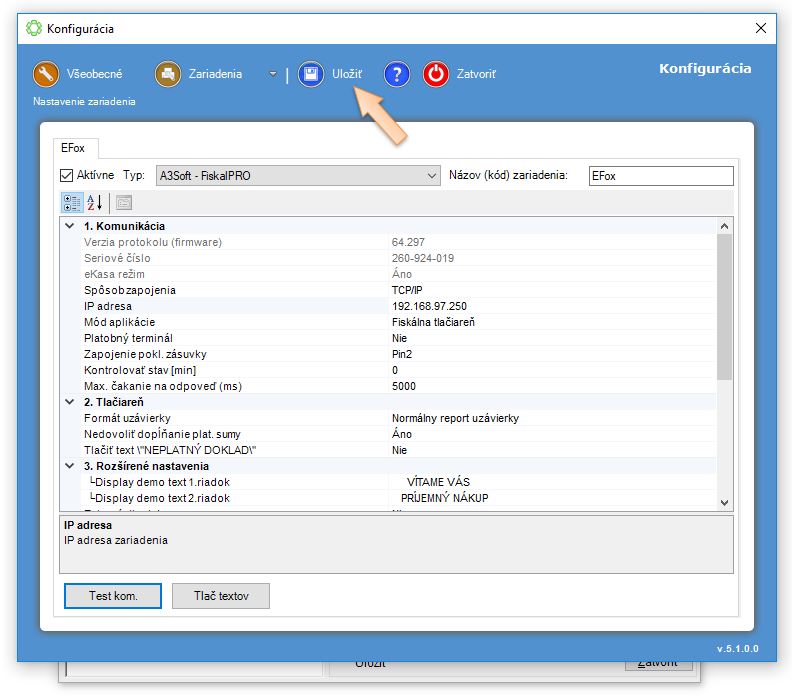
Task: Collapse the 1. Komunikácia section
Action: pyautogui.click(x=69, y=226)
